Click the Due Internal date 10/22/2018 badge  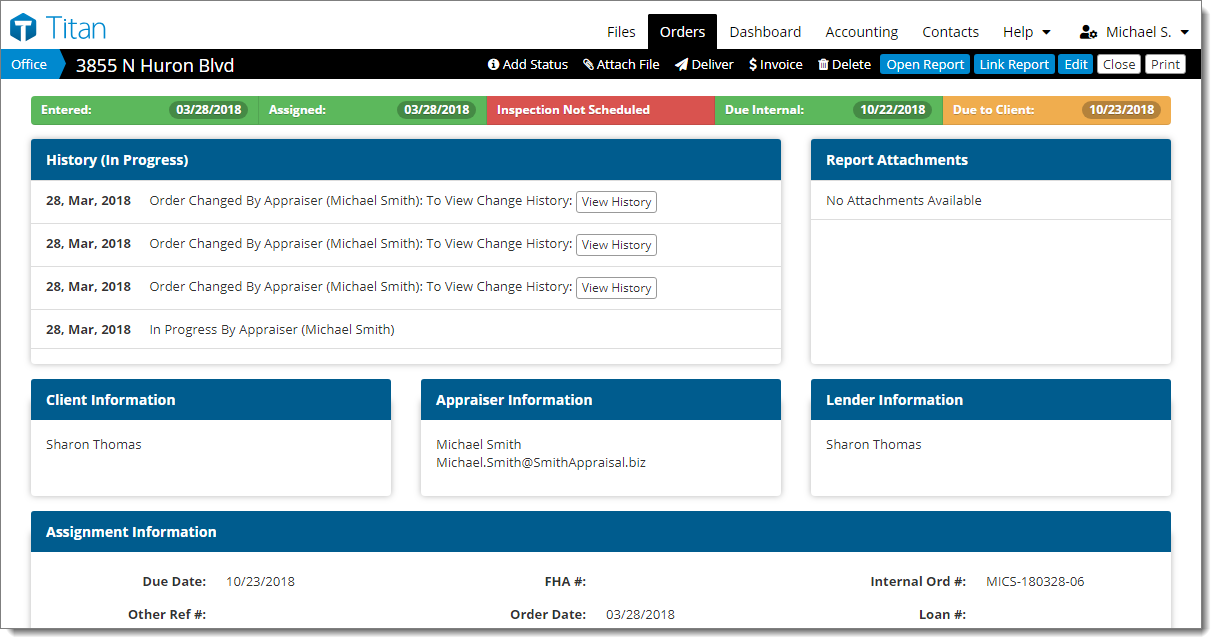(x=892, y=110)
